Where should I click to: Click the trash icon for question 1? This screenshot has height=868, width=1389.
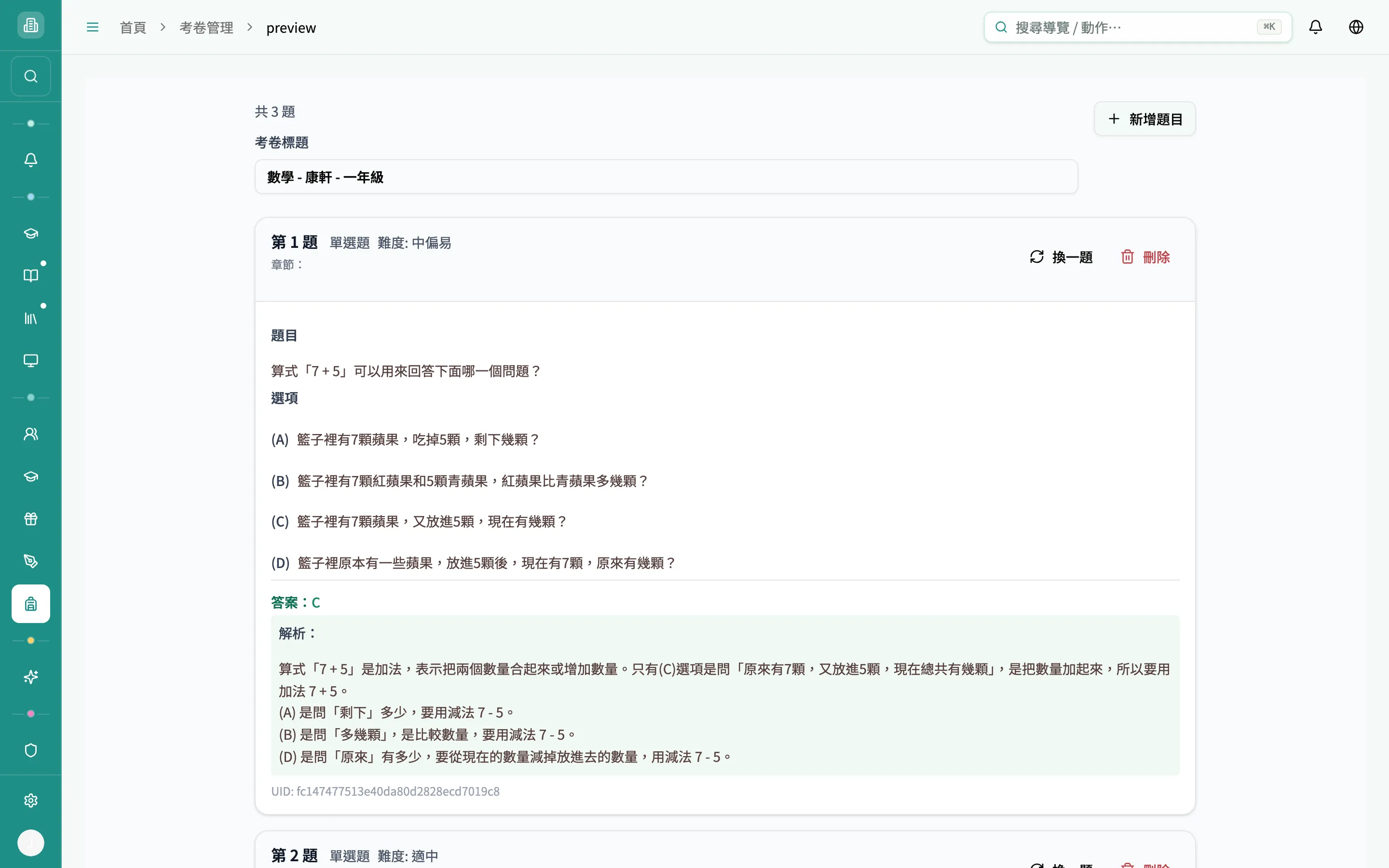[1127, 257]
